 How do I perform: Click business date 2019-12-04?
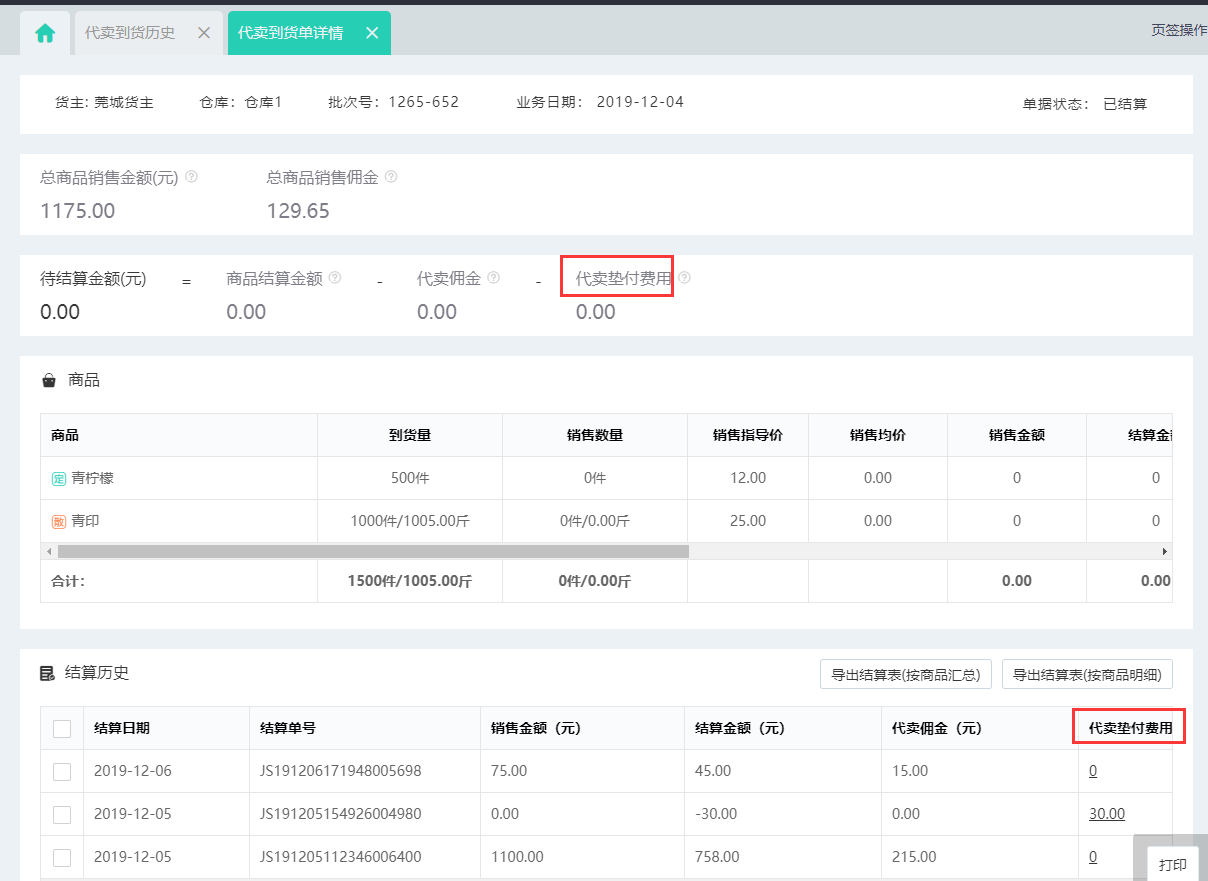(640, 102)
